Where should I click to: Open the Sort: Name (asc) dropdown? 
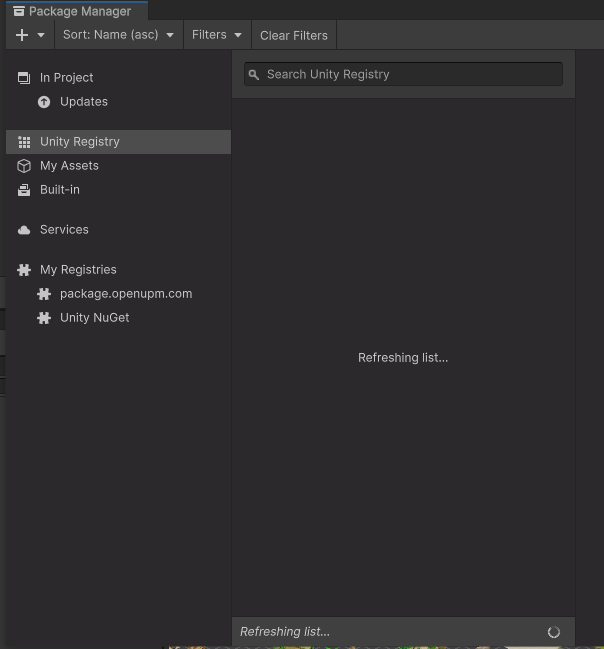click(x=118, y=35)
